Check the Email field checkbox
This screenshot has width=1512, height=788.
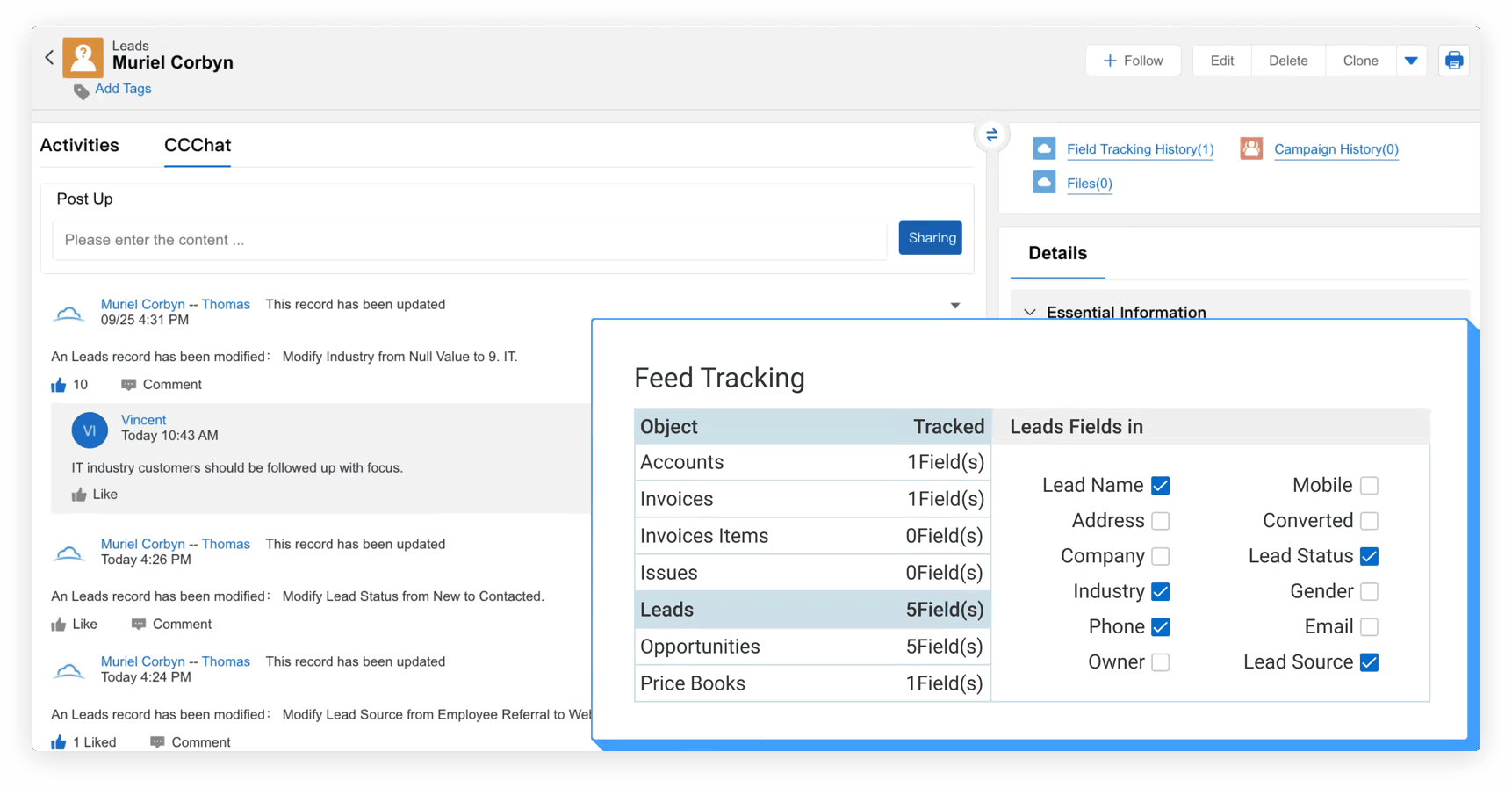[x=1368, y=627]
